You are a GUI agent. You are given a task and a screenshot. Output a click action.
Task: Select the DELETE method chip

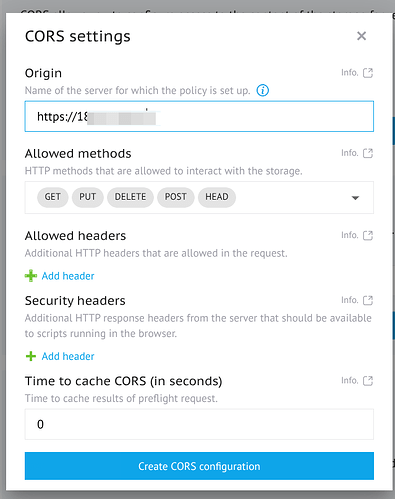pos(130,197)
